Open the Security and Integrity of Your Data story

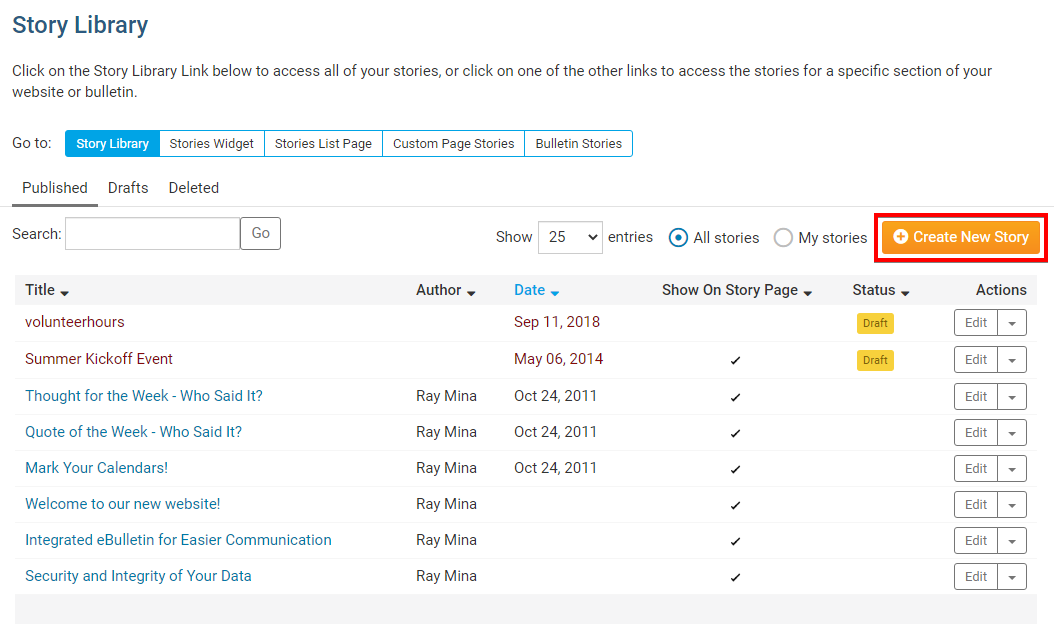coord(138,576)
